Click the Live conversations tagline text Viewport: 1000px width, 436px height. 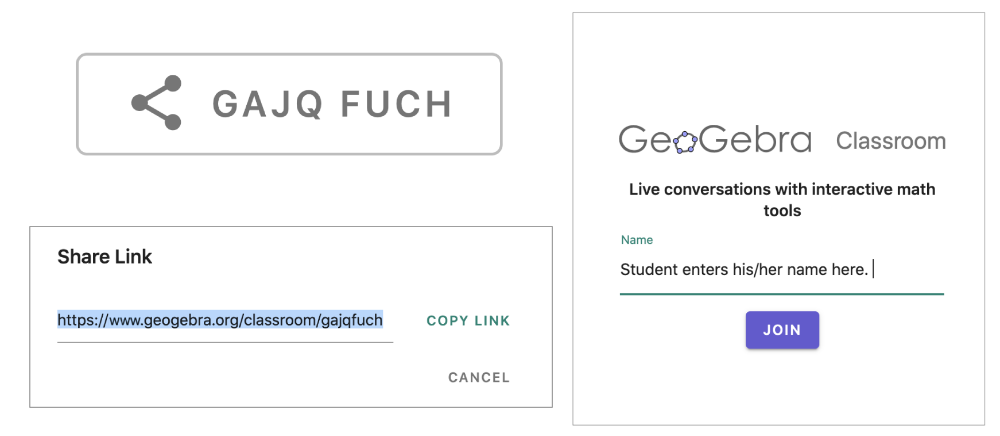click(782, 200)
